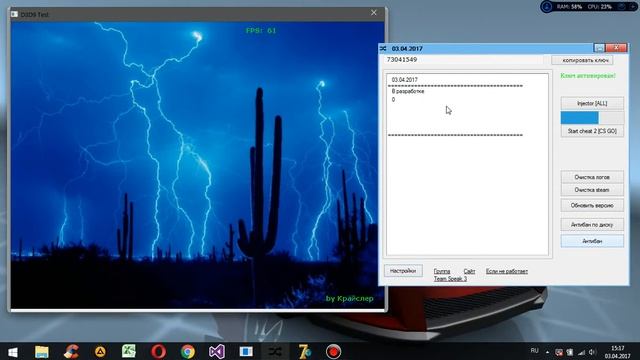This screenshot has width=640, height=360.
Task: Switch to the D3D9 Test taskbar window icon
Action: [246, 351]
